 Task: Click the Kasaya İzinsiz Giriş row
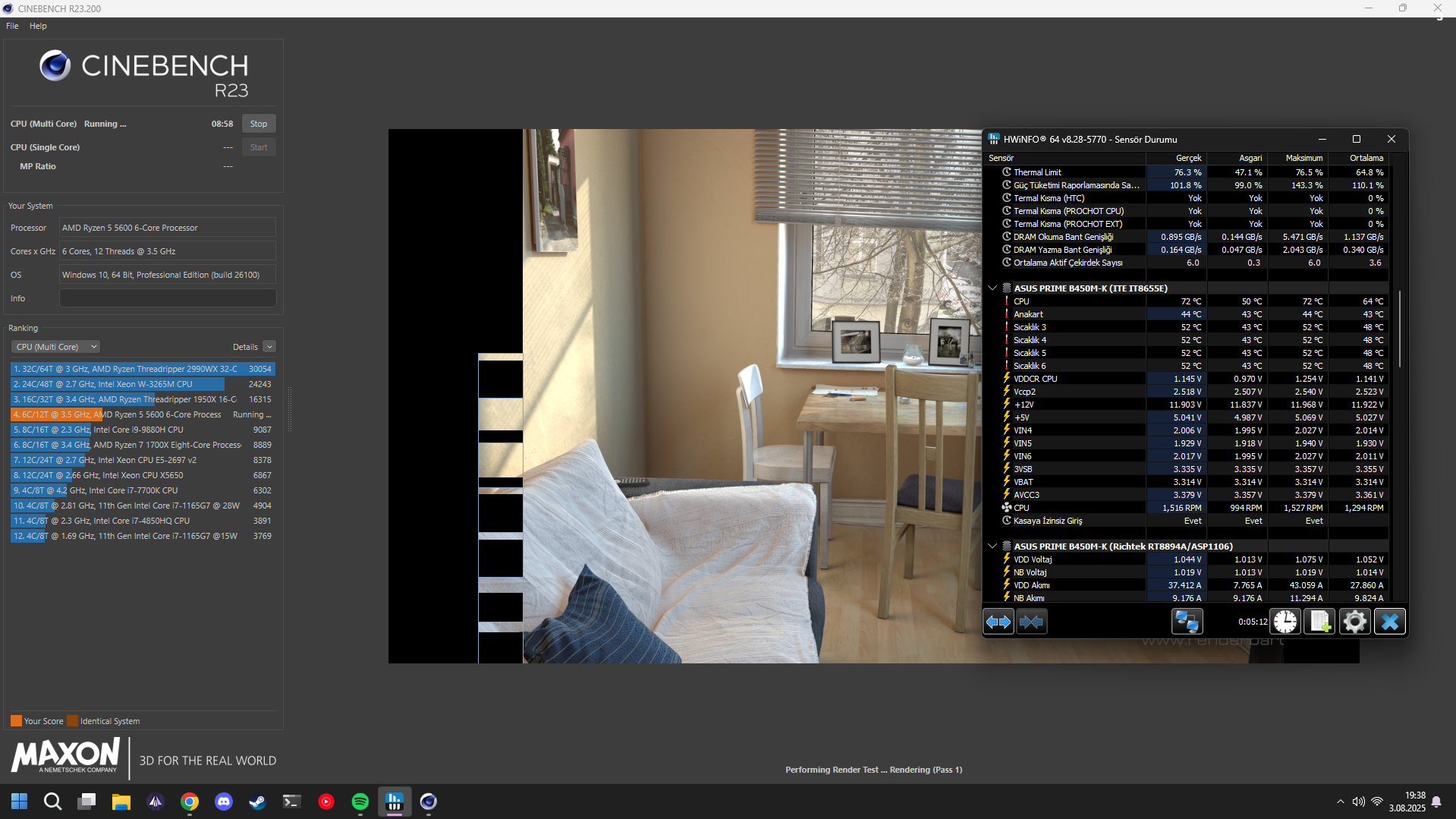pos(1187,521)
